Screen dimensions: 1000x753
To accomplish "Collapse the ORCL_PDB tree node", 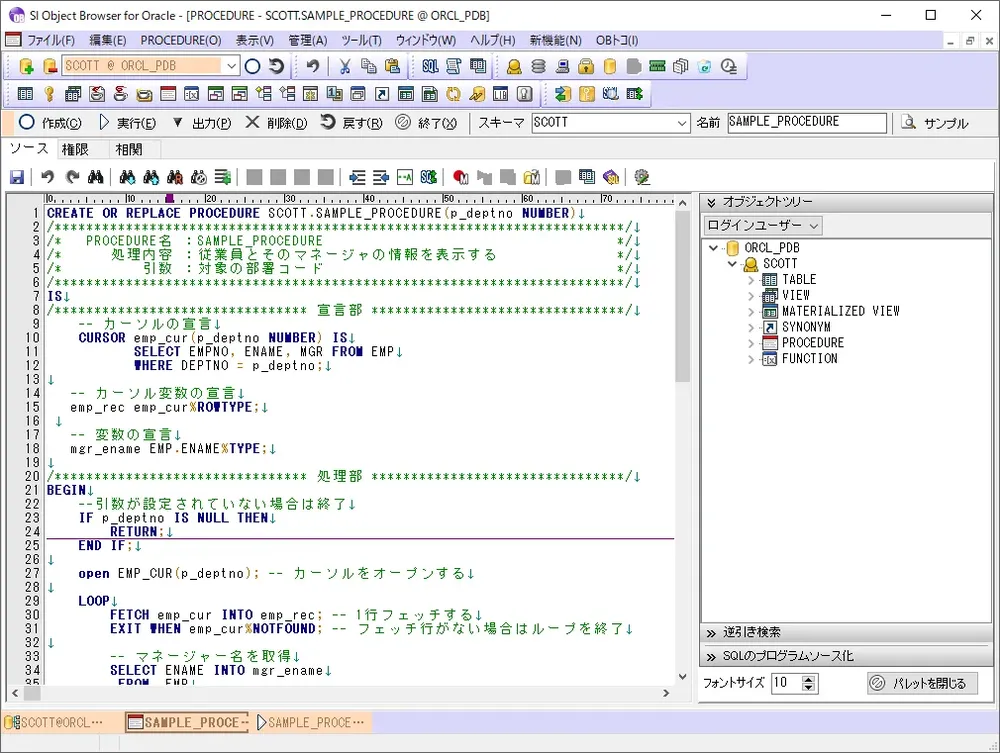I will coord(714,248).
